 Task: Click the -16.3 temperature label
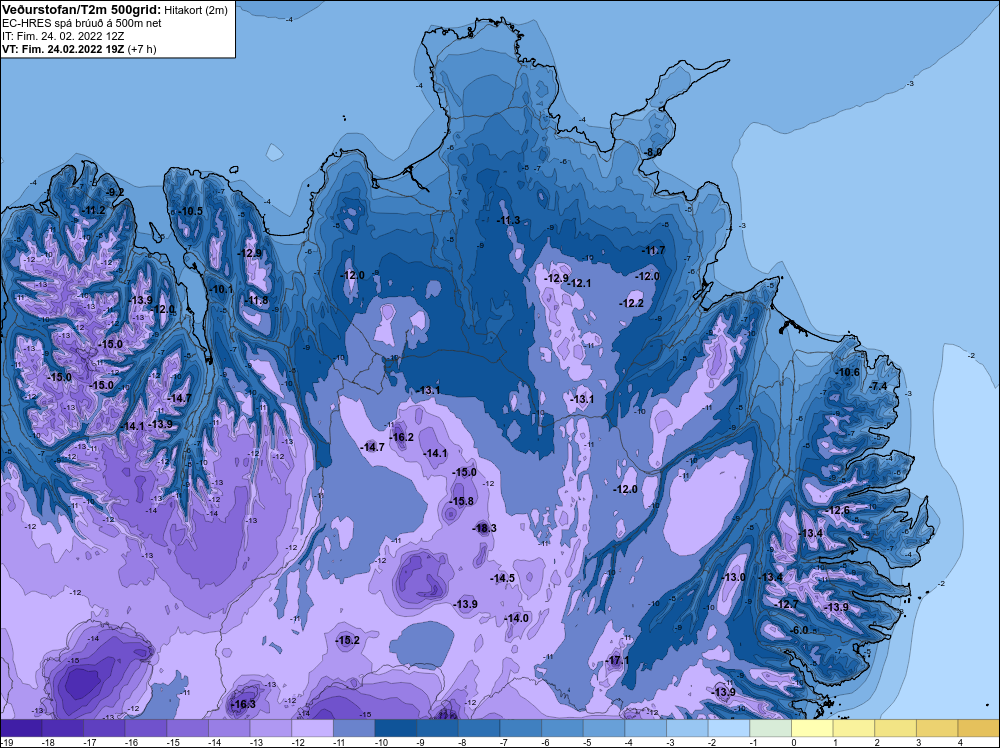tap(244, 704)
